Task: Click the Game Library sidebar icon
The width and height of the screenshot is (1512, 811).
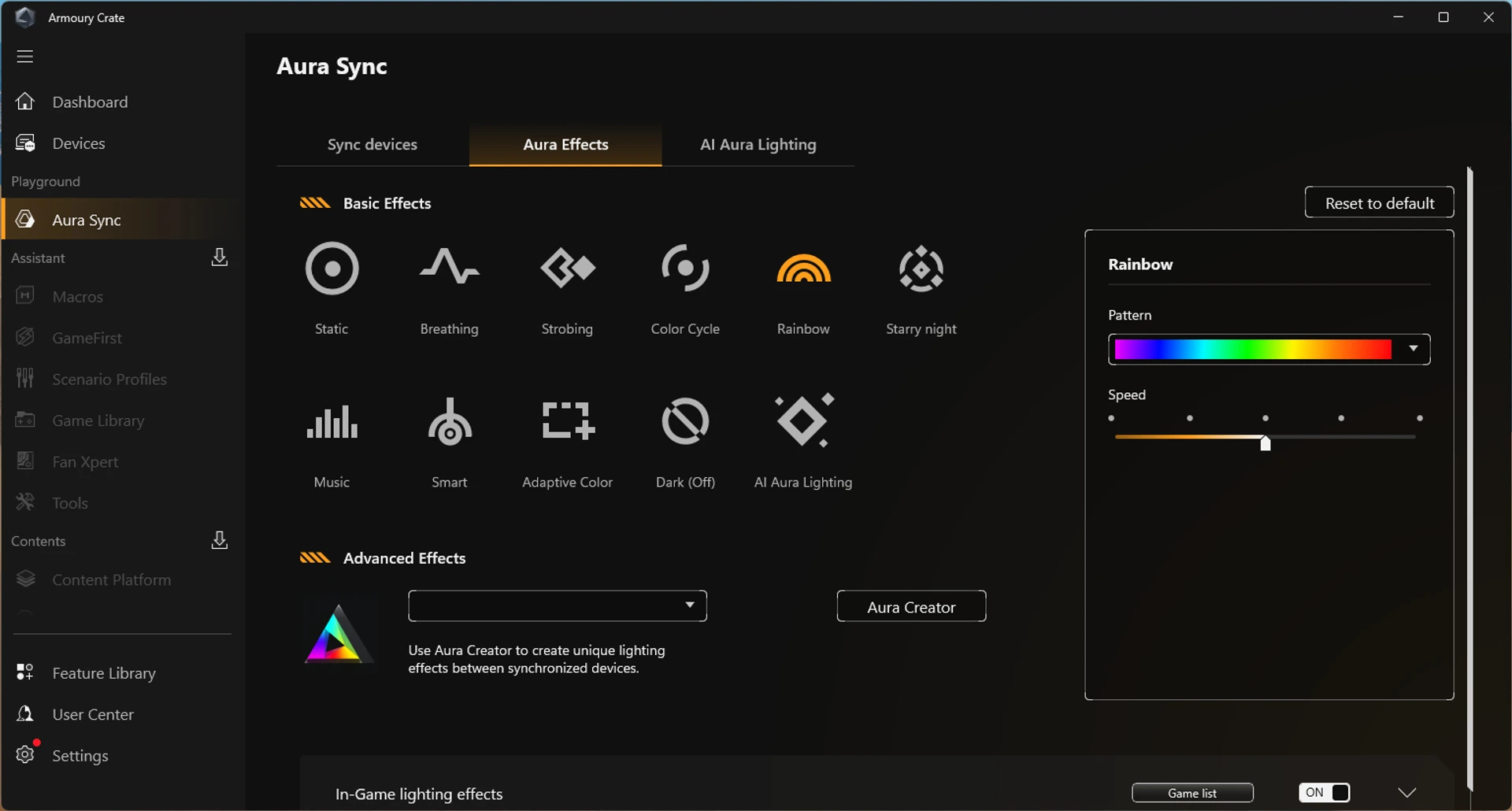Action: pos(25,420)
